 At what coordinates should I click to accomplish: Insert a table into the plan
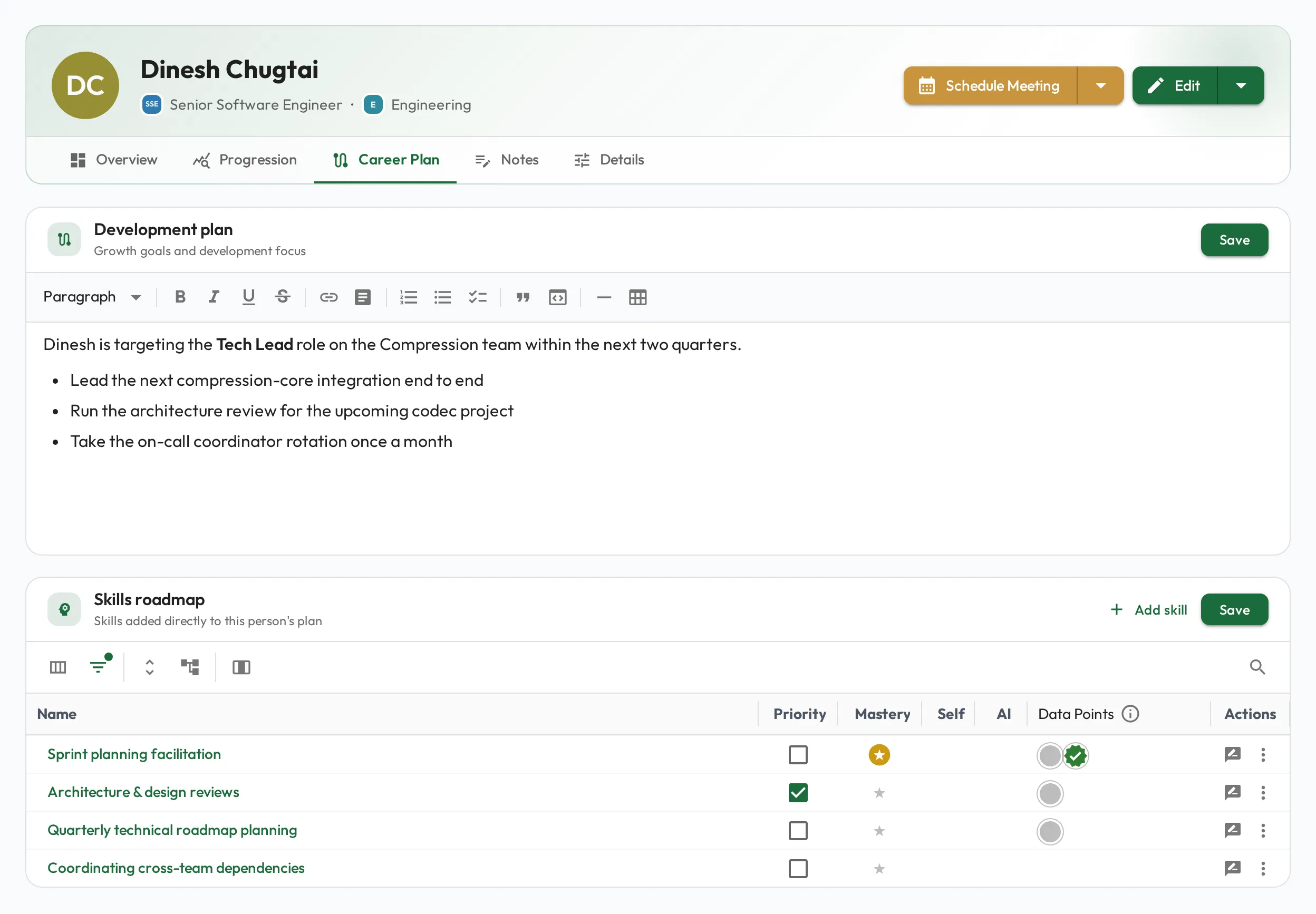pyautogui.click(x=637, y=297)
